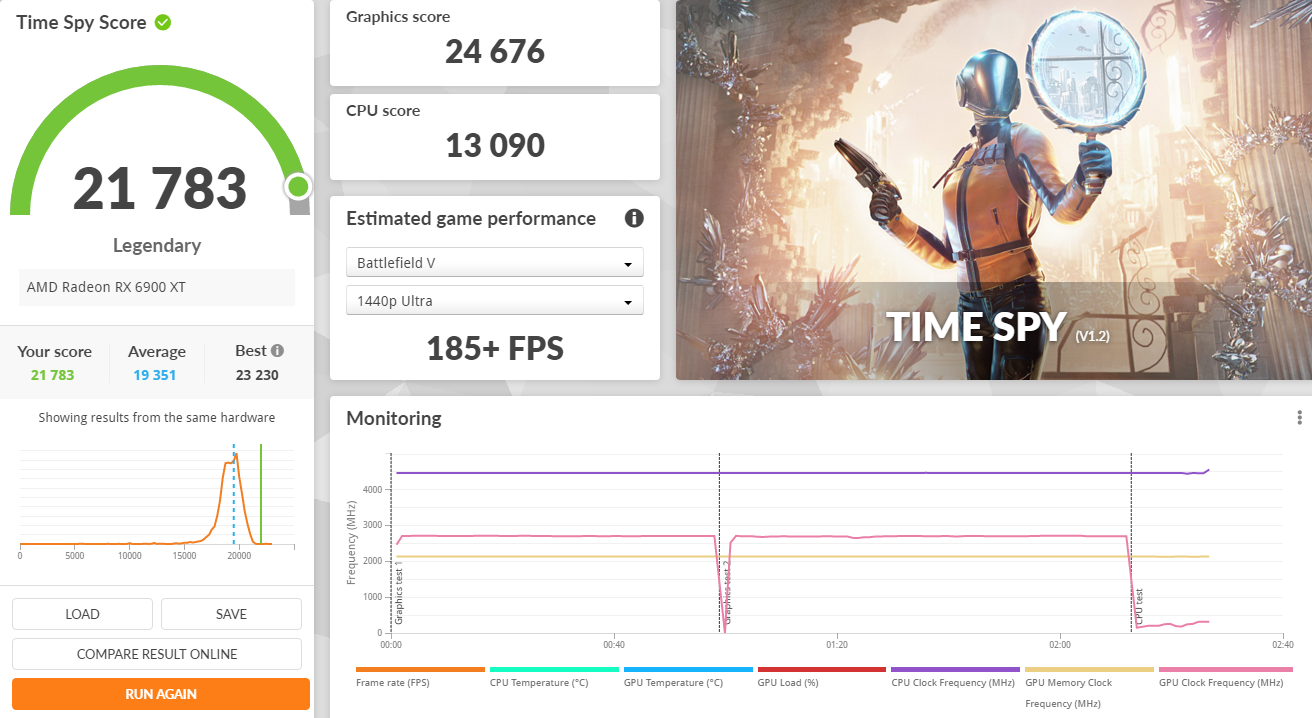Click the SAVE button
Image resolution: width=1312 pixels, height=718 pixels.
coord(231,614)
